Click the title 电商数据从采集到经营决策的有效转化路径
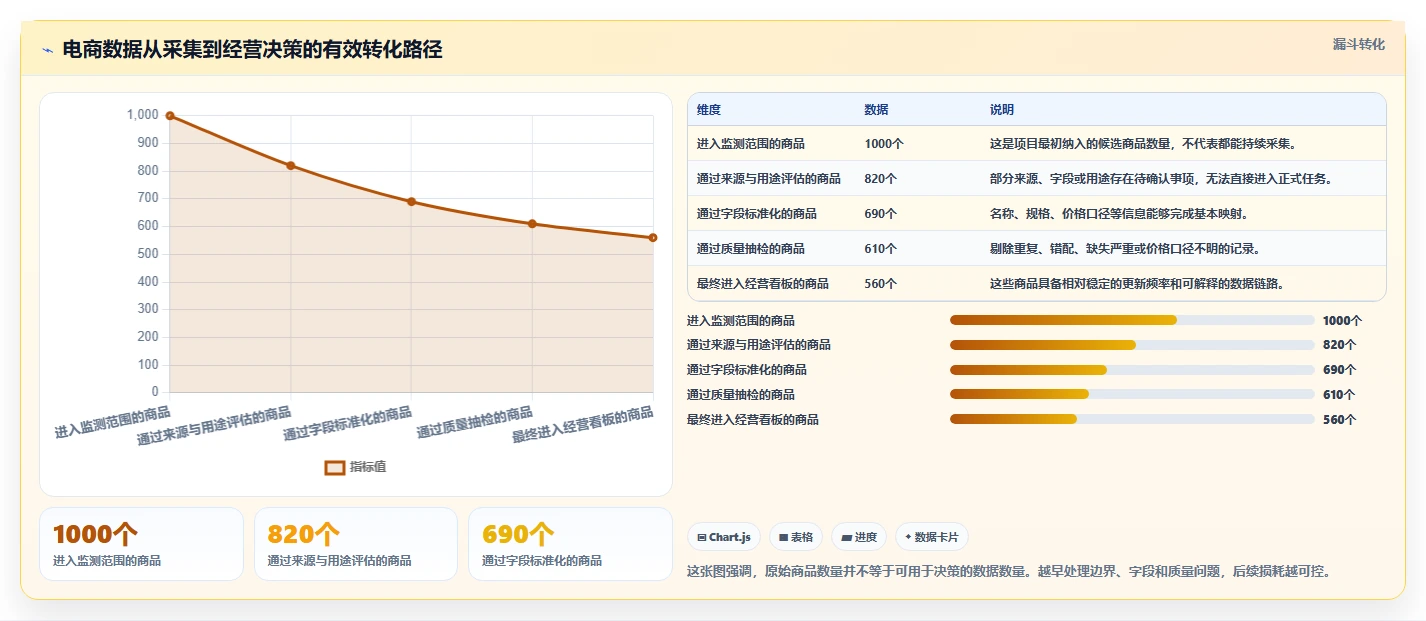1426x621 pixels. pos(252,50)
